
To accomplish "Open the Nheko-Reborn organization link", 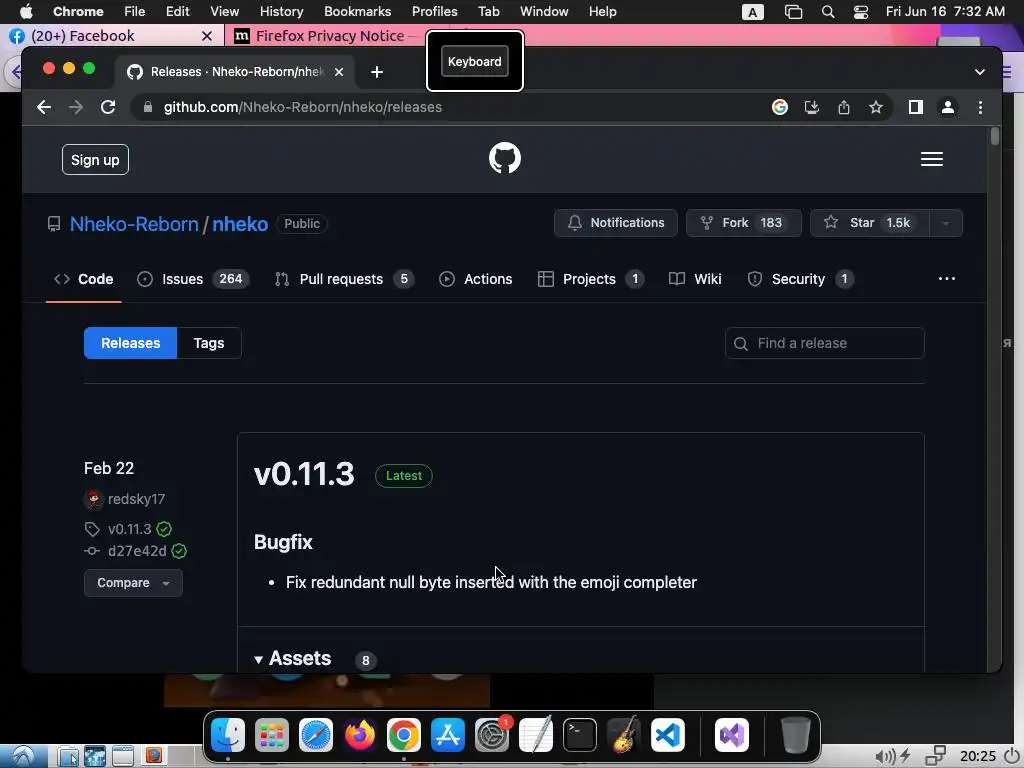I will 134,224.
